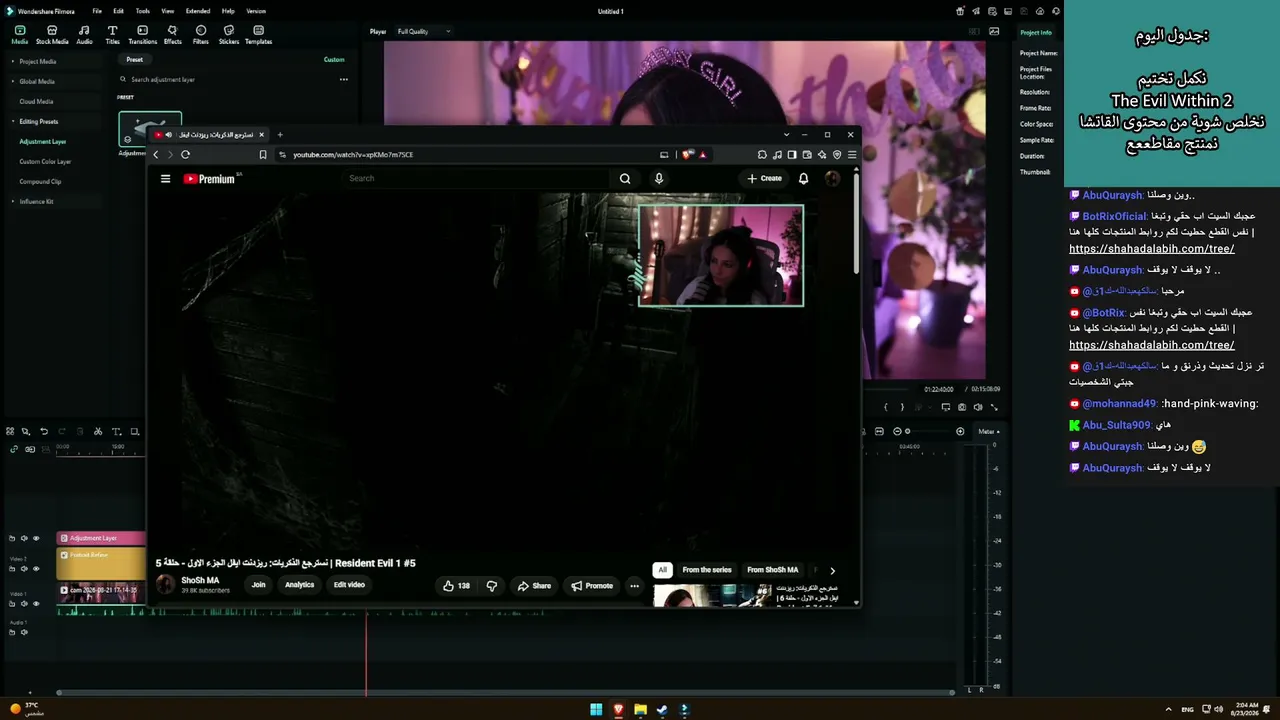1280x720 pixels.
Task: Open the Help menu
Action: click(x=228, y=11)
